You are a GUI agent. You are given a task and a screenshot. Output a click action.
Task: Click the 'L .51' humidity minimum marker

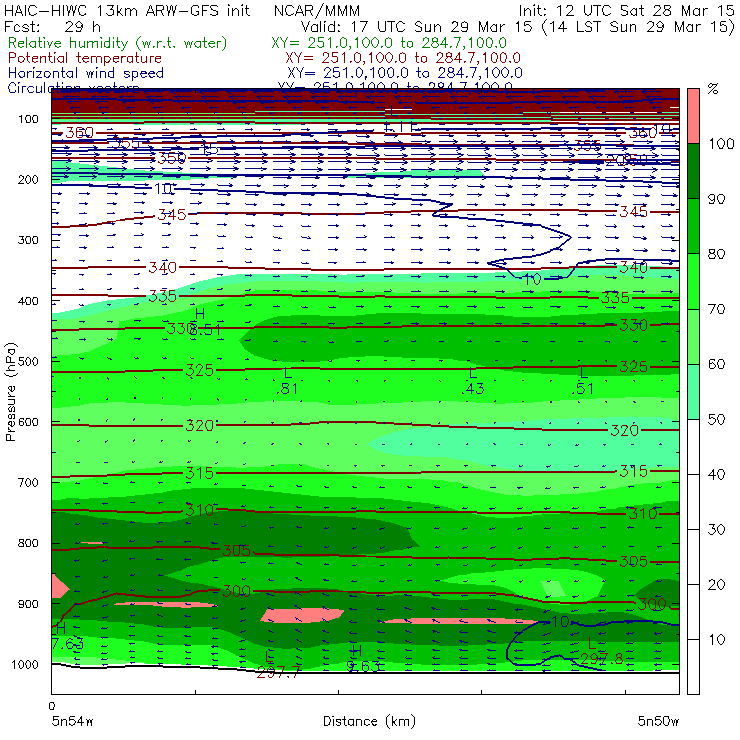point(583,381)
